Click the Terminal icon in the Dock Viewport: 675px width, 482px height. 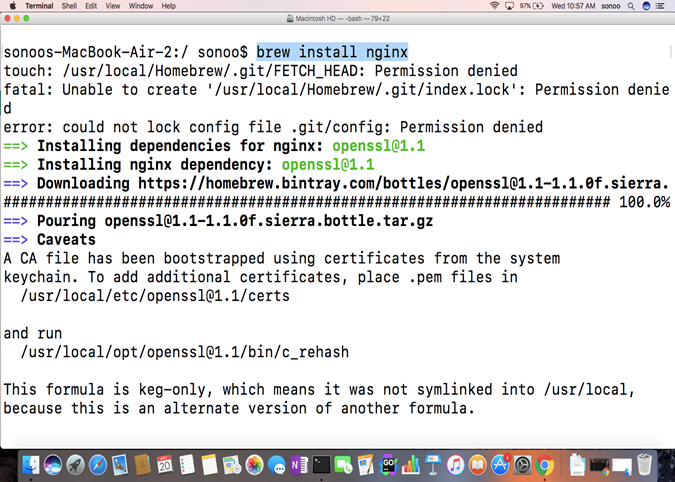[x=321, y=465]
